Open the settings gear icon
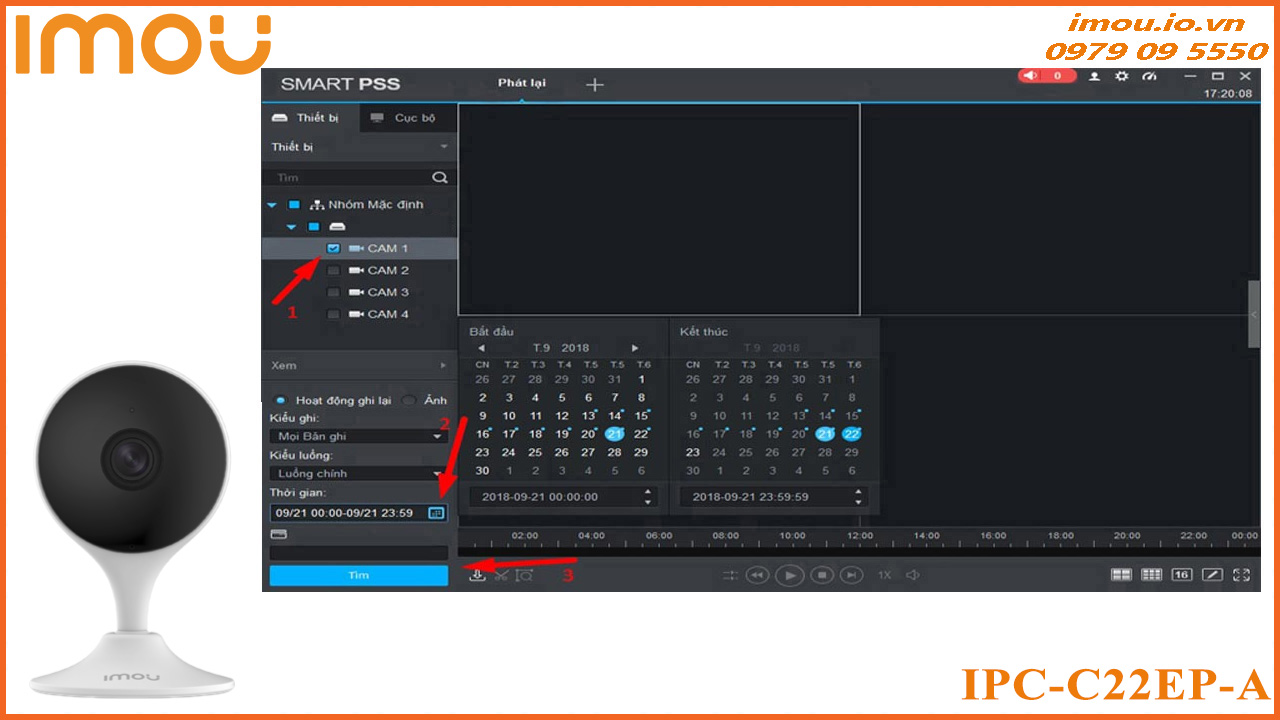The height and width of the screenshot is (720, 1280). pos(1121,77)
